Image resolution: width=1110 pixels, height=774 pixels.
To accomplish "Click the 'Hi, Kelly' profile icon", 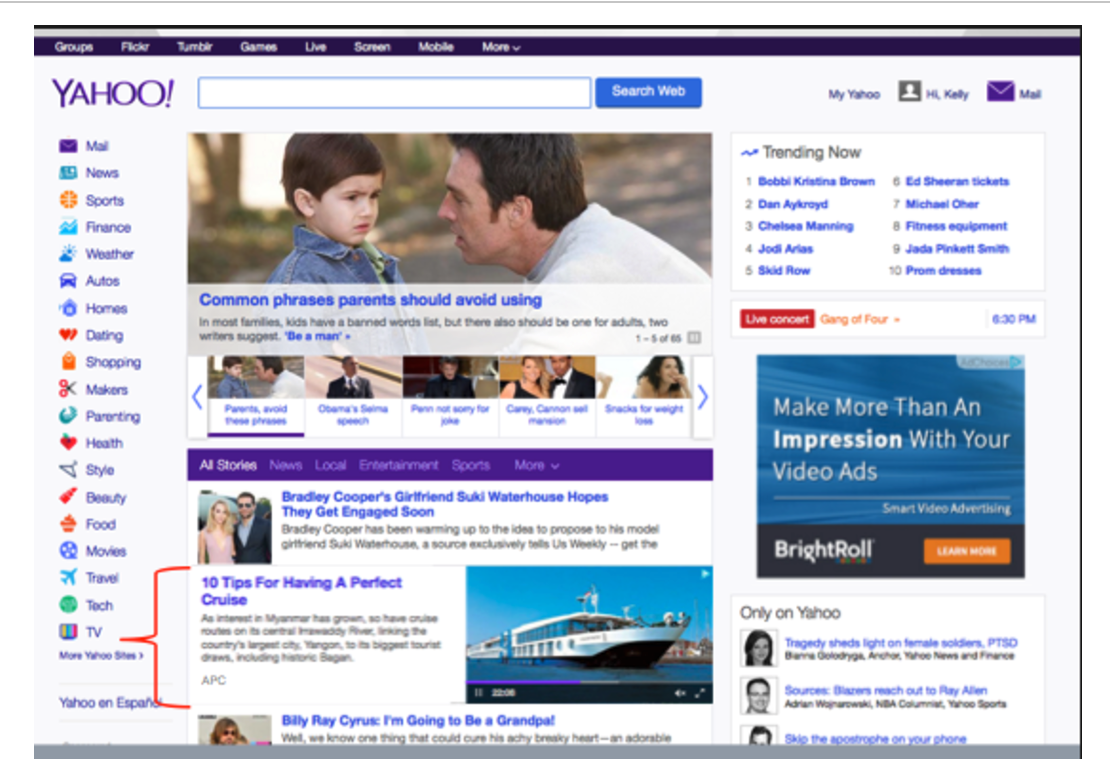I will click(910, 91).
